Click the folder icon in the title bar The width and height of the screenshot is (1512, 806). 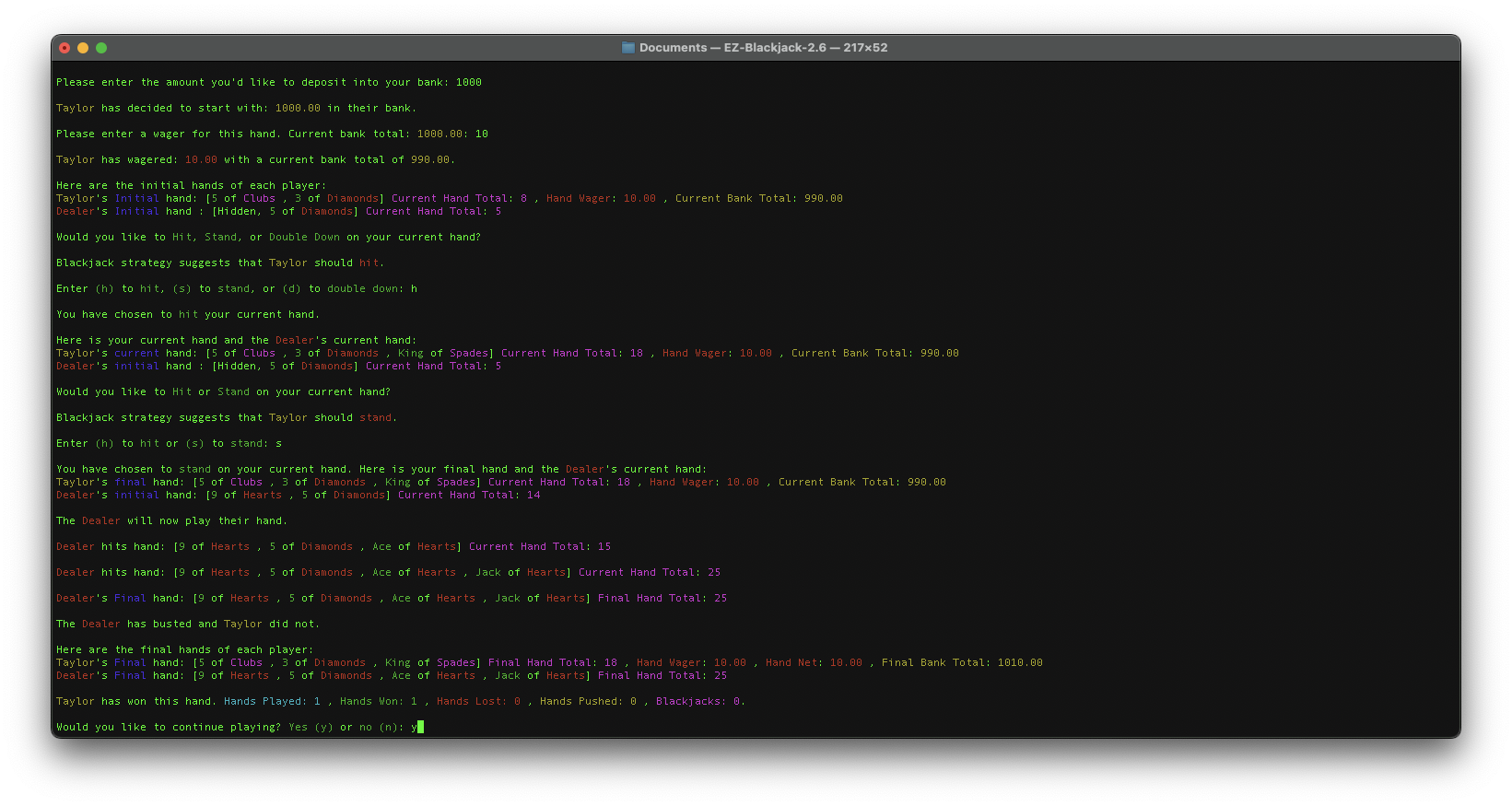(x=628, y=48)
